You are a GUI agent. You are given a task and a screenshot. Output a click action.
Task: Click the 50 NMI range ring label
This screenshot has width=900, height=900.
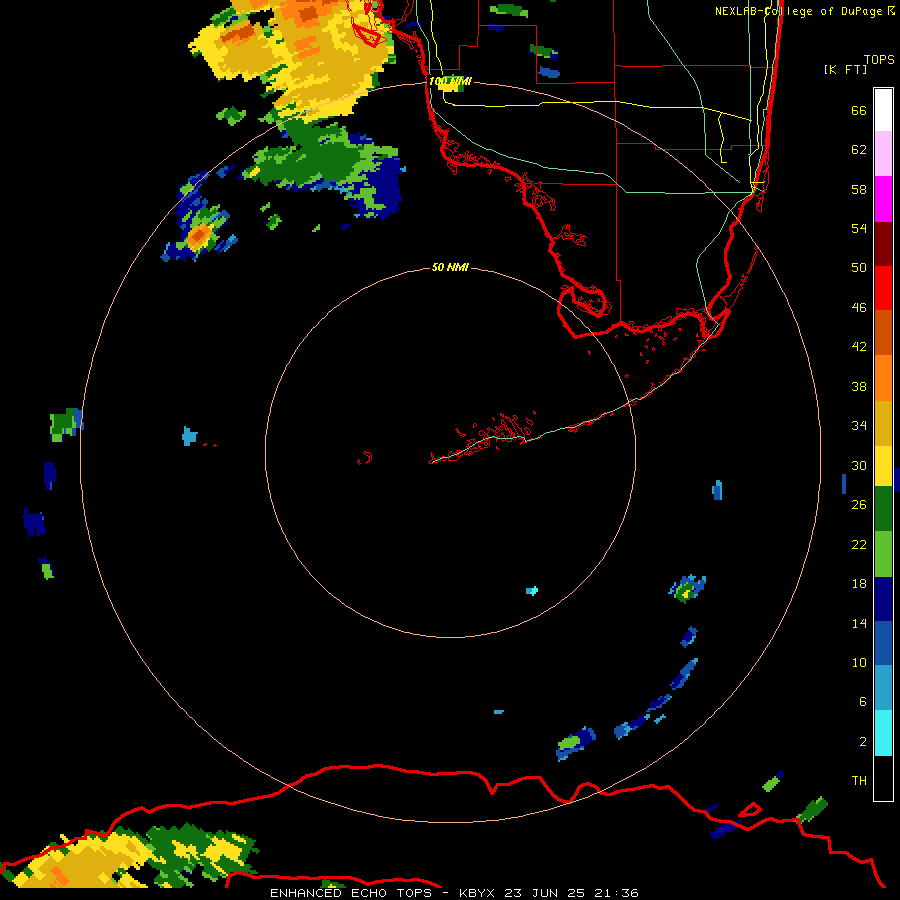pos(450,267)
